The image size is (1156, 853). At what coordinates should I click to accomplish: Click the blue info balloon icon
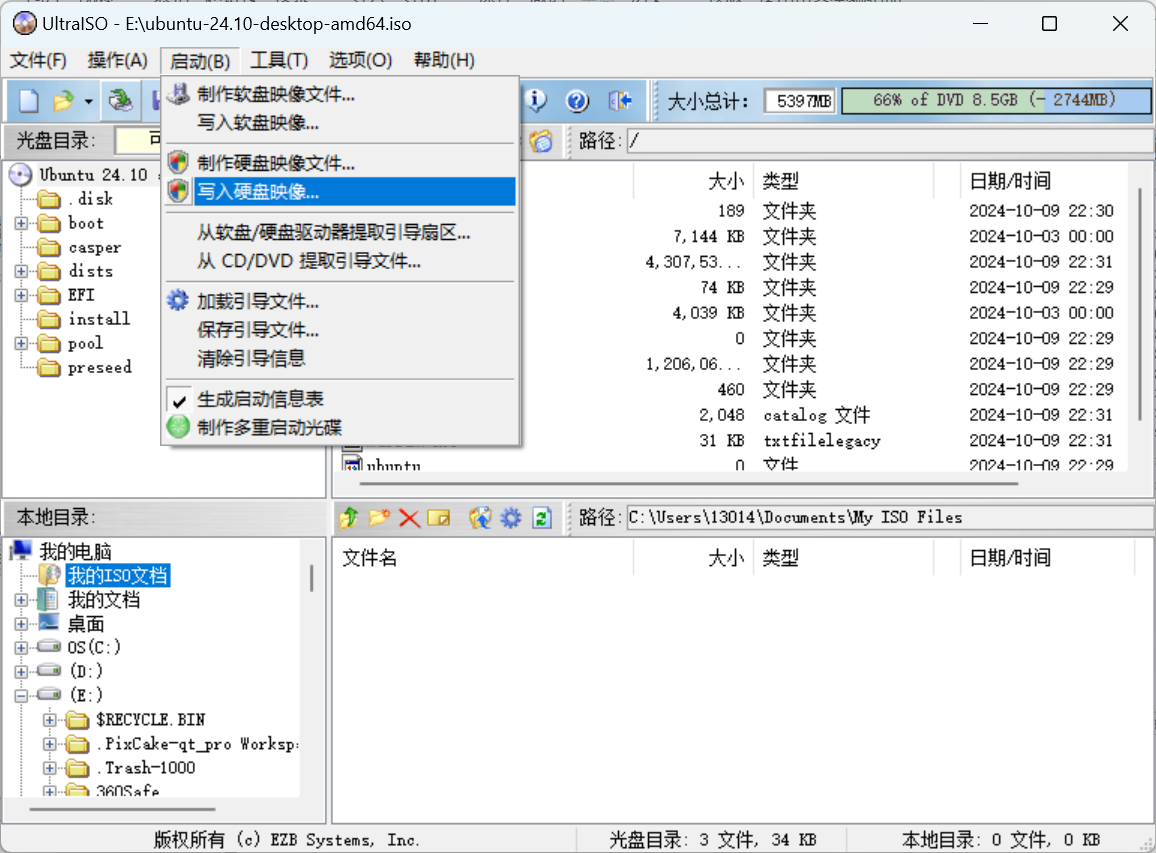pos(536,100)
